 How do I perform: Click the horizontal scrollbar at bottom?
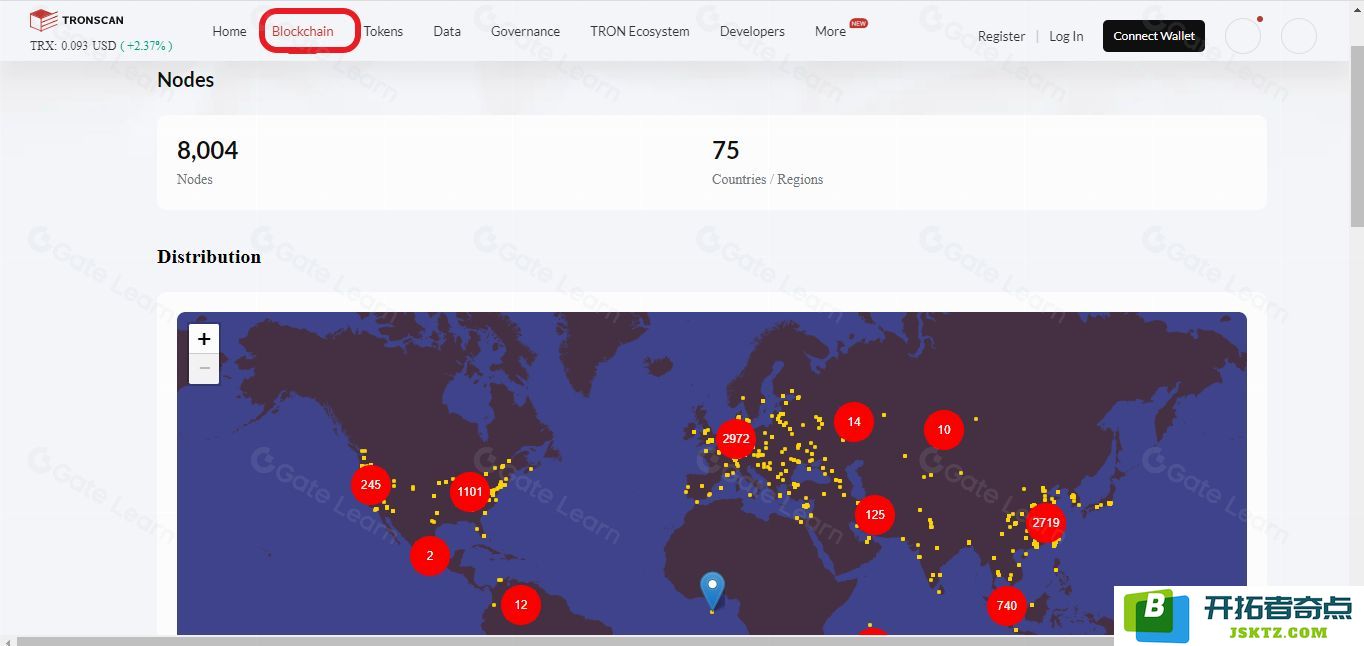tap(565, 640)
